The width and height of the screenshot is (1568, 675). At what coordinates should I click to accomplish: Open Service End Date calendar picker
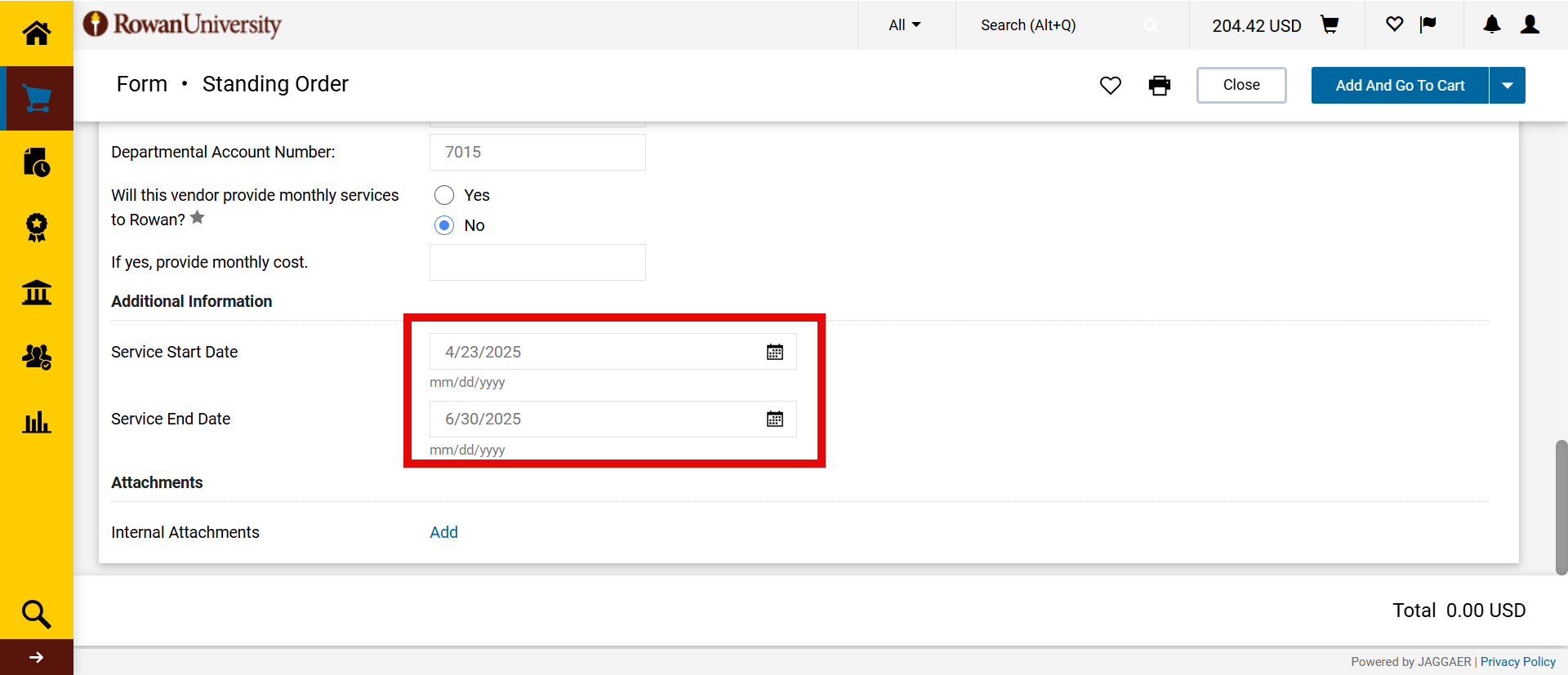(x=774, y=419)
